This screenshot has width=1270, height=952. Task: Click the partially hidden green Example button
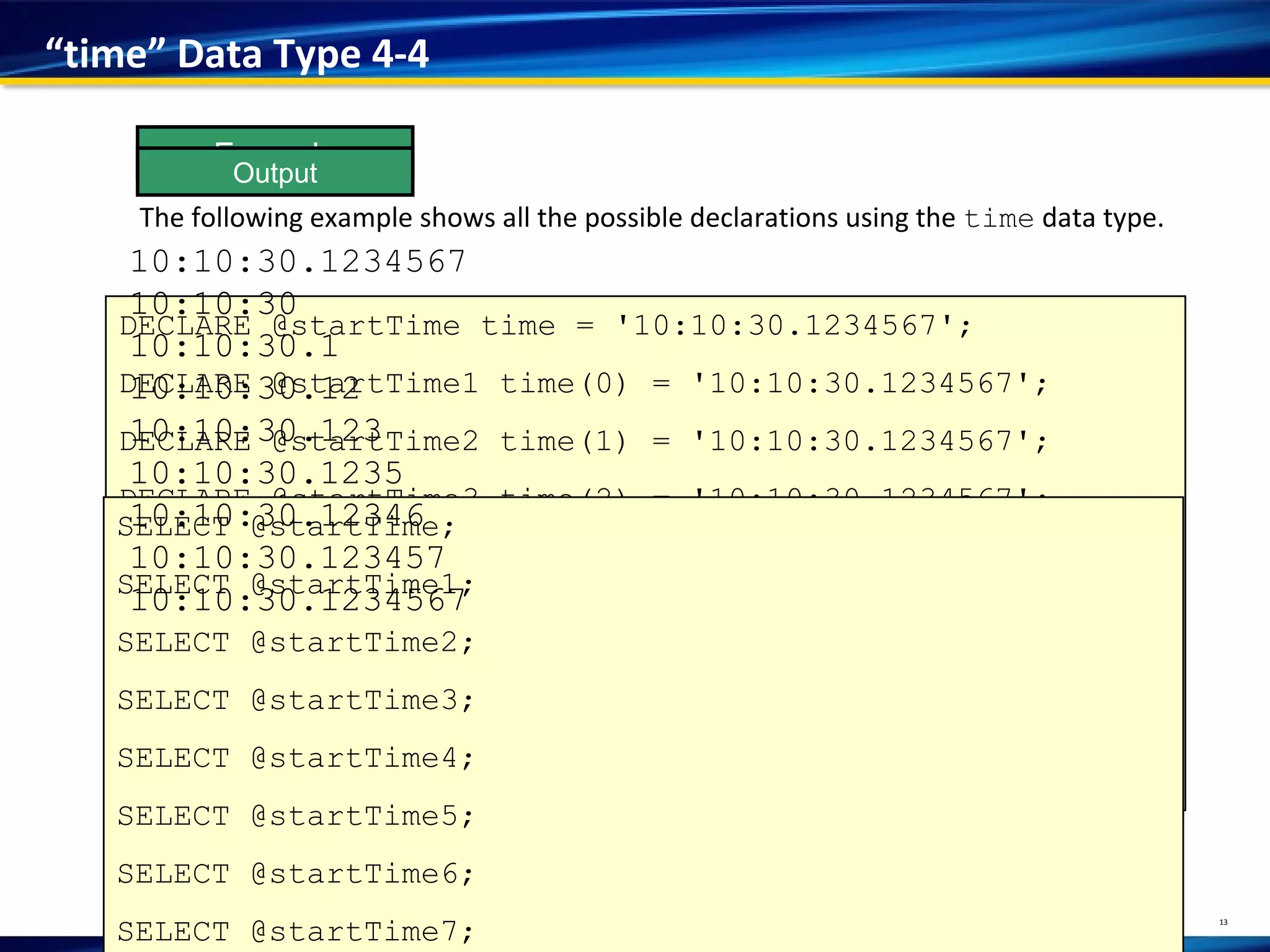pos(275,137)
